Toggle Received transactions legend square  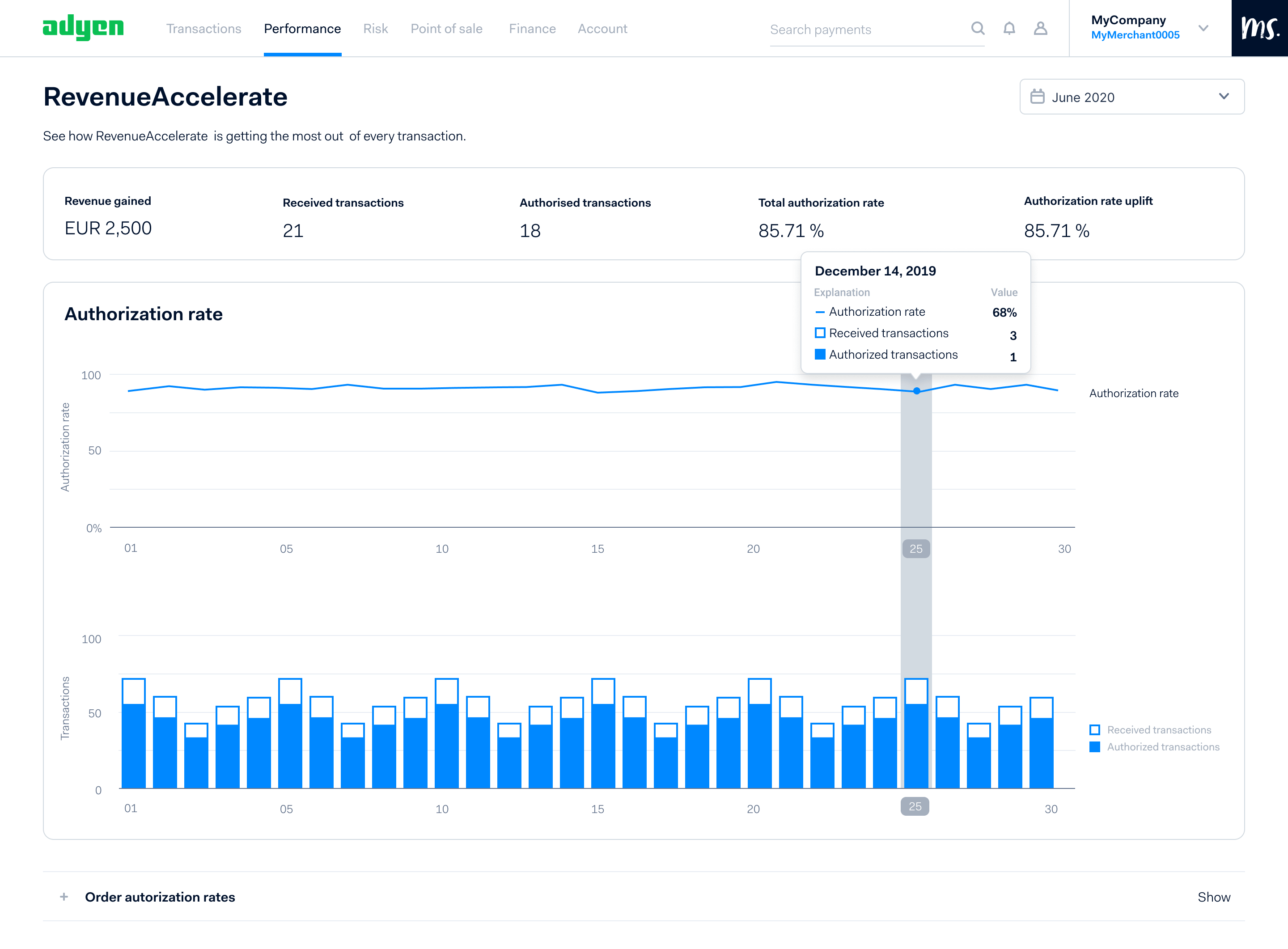[1095, 729]
